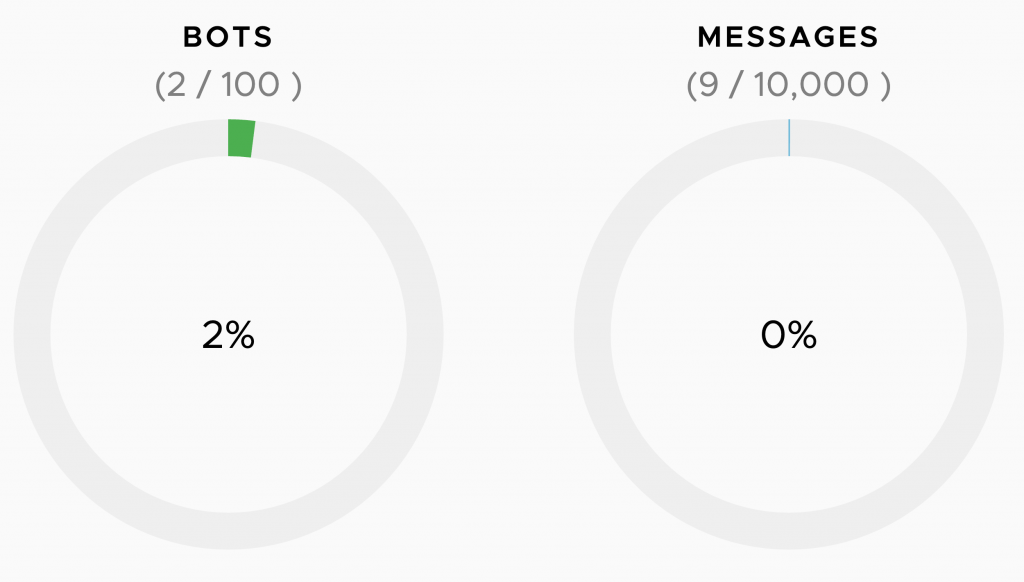Click the green progress segment on the Bots ring
This screenshot has width=1024, height=582.
pyautogui.click(x=241, y=138)
